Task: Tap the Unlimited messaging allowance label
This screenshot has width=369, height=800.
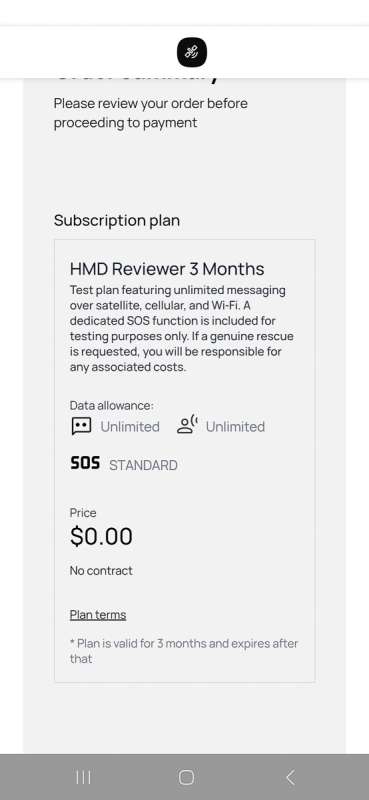Action: tap(130, 427)
